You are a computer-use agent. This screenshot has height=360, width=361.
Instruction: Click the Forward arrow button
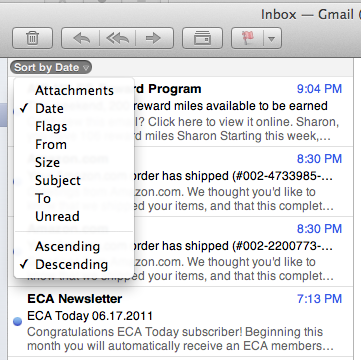point(154,38)
